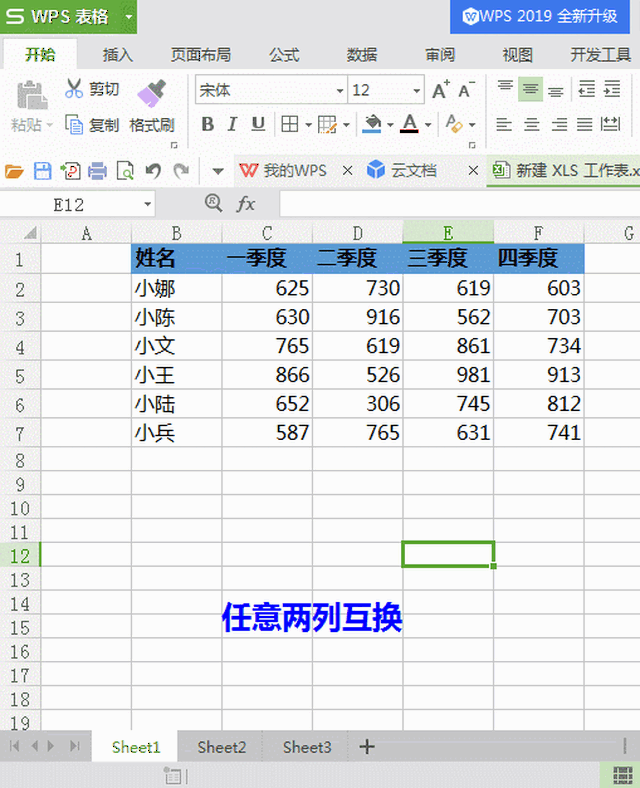Viewport: 640px width, 788px height.
Task: Redo the last action
Action: click(181, 171)
